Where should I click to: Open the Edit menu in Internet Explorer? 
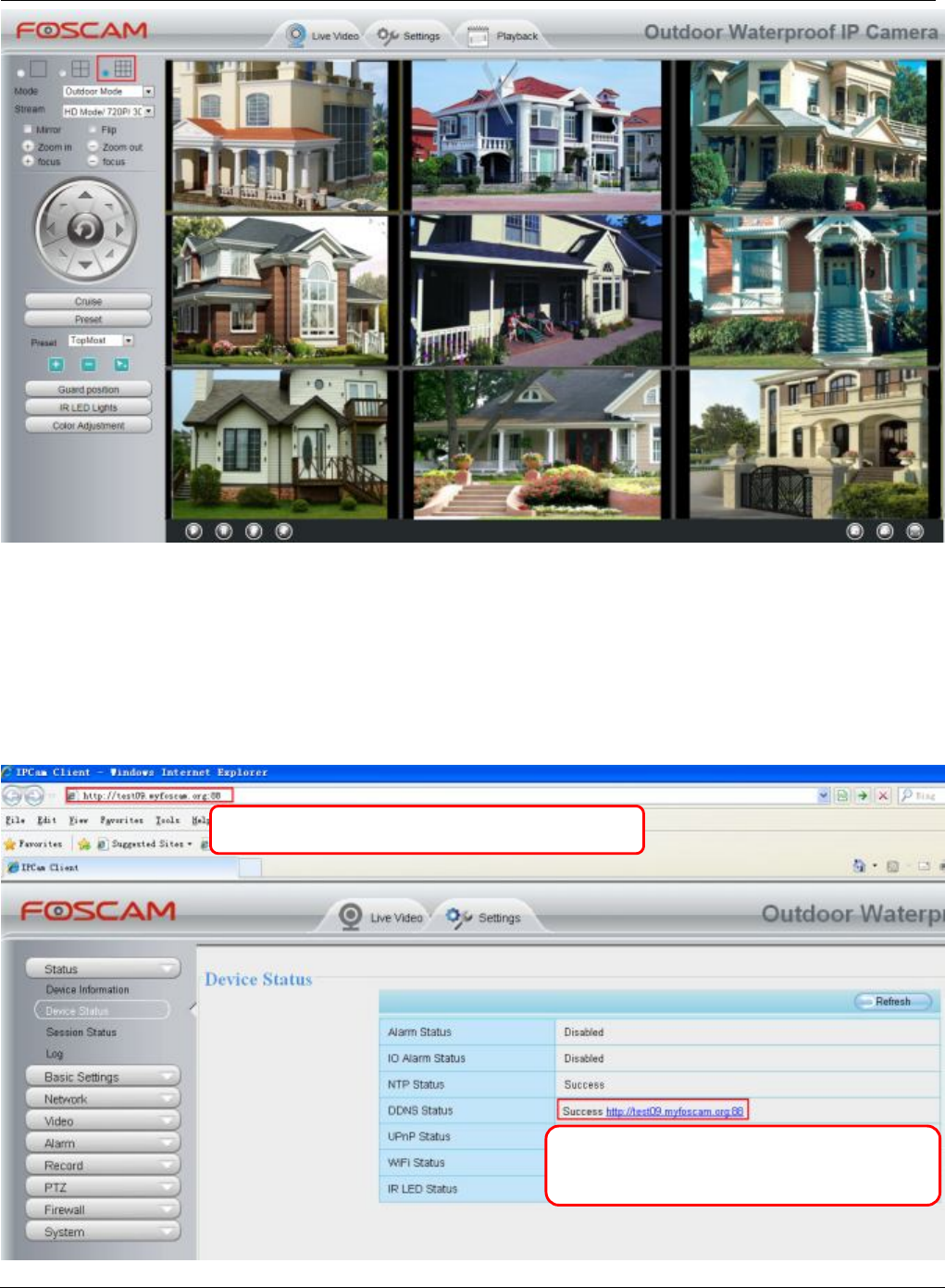tap(46, 820)
